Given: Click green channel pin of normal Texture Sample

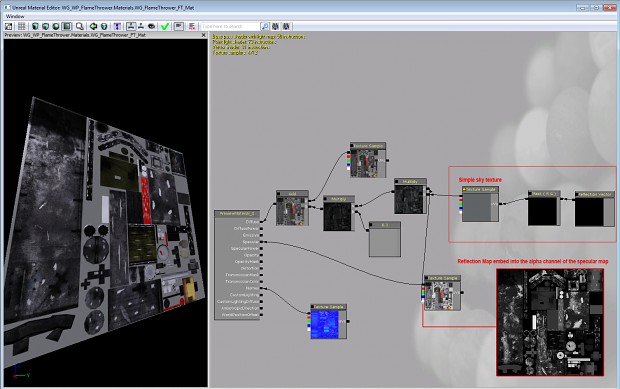Looking at the screenshot, I should tap(309, 322).
